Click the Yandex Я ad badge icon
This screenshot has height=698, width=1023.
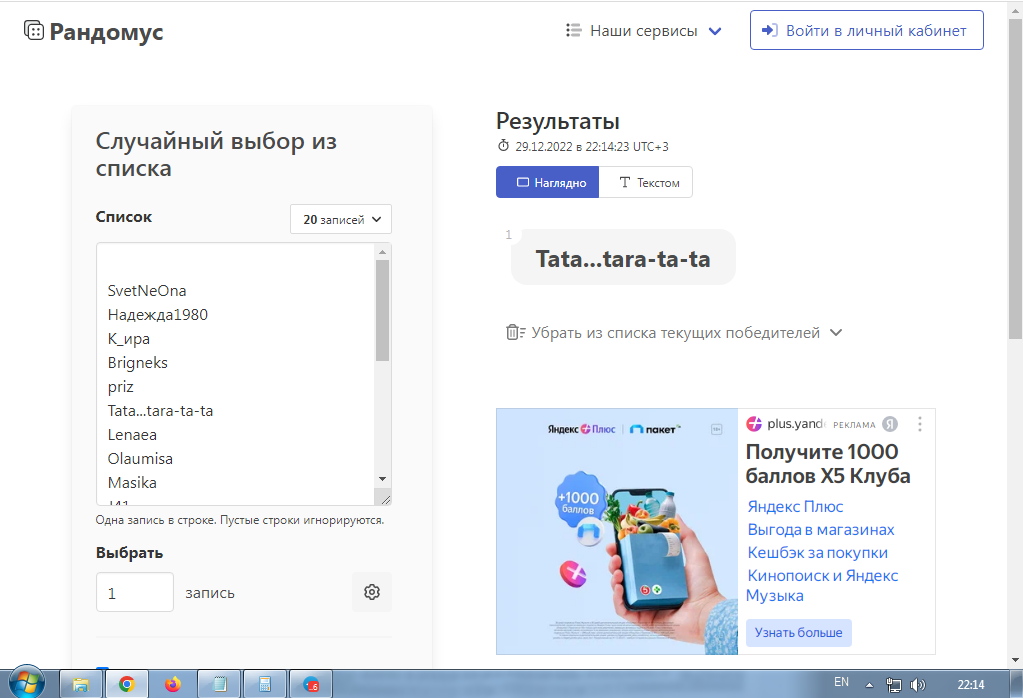[x=890, y=424]
